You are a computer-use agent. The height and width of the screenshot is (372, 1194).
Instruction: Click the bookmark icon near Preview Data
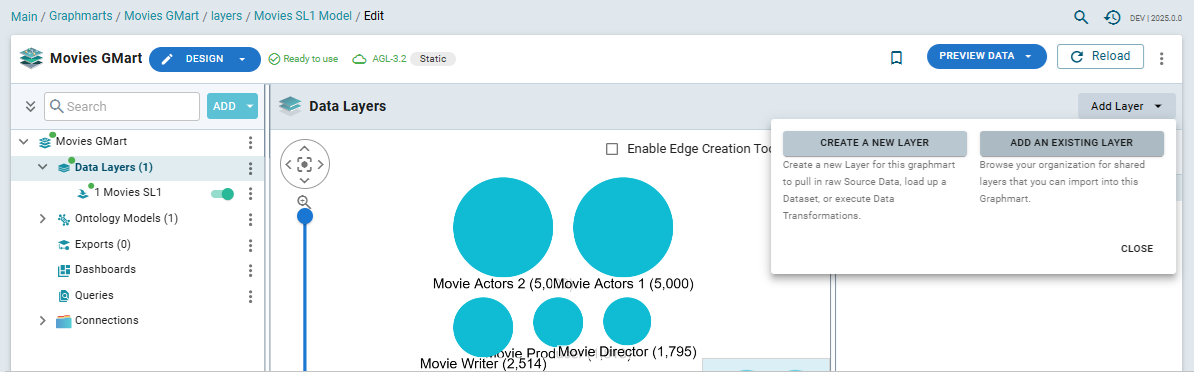click(896, 58)
